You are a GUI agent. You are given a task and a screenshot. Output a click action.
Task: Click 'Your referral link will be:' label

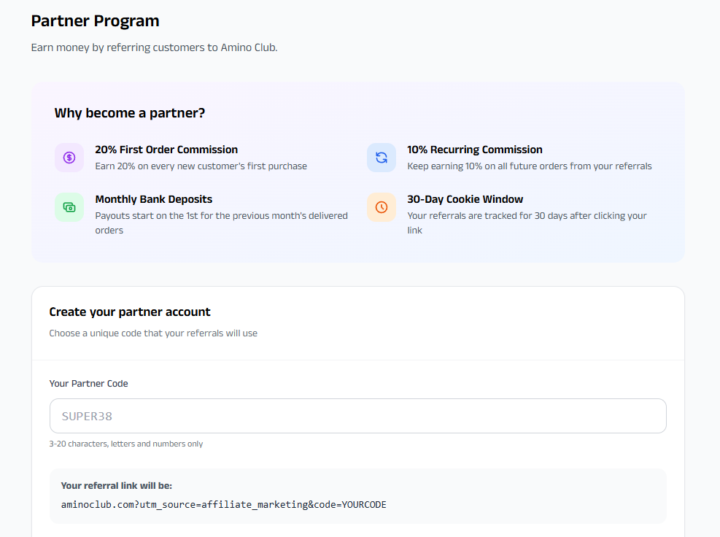(x=116, y=486)
